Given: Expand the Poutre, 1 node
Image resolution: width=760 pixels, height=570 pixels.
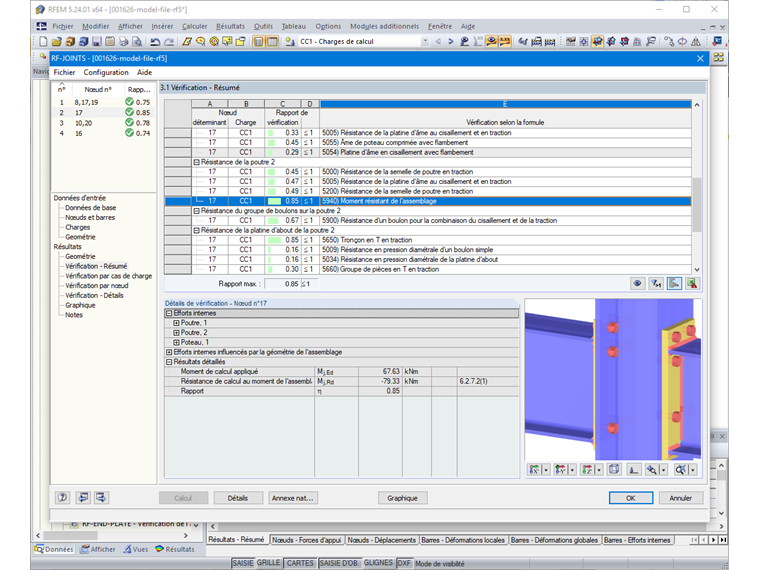Looking at the screenshot, I should [176, 323].
